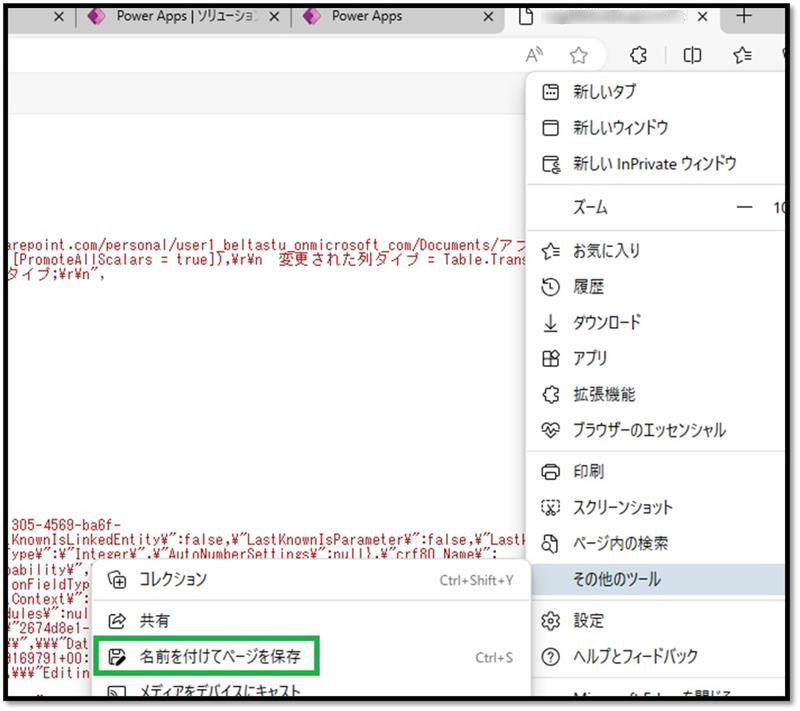Open お気に入り from the menu
Image resolution: width=800 pixels, height=711 pixels.
pyautogui.click(x=656, y=251)
